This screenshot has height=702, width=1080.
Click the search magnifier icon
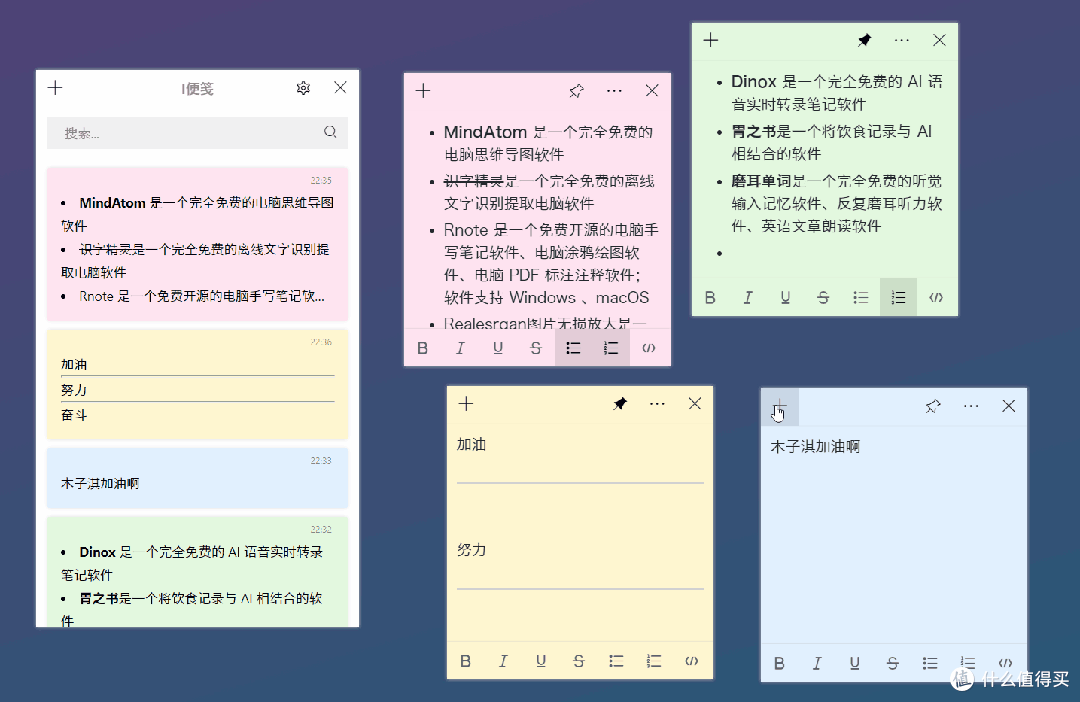(x=331, y=132)
